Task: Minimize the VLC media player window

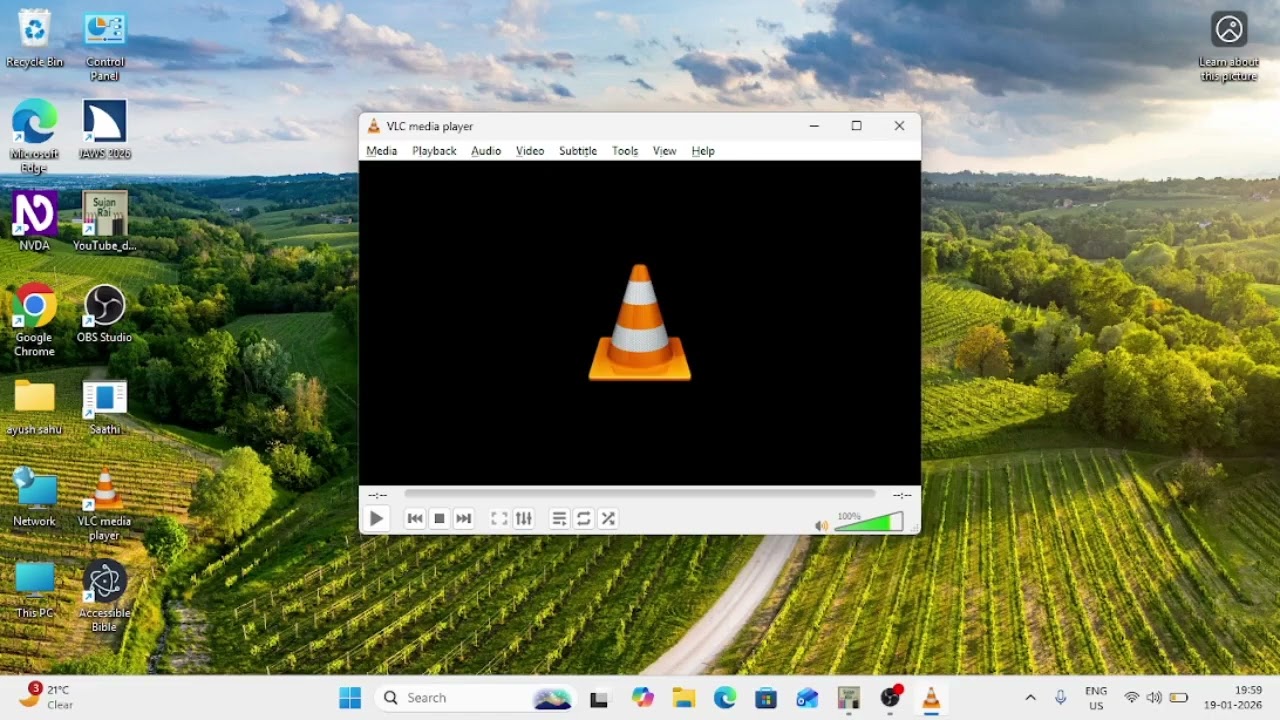Action: pyautogui.click(x=814, y=126)
